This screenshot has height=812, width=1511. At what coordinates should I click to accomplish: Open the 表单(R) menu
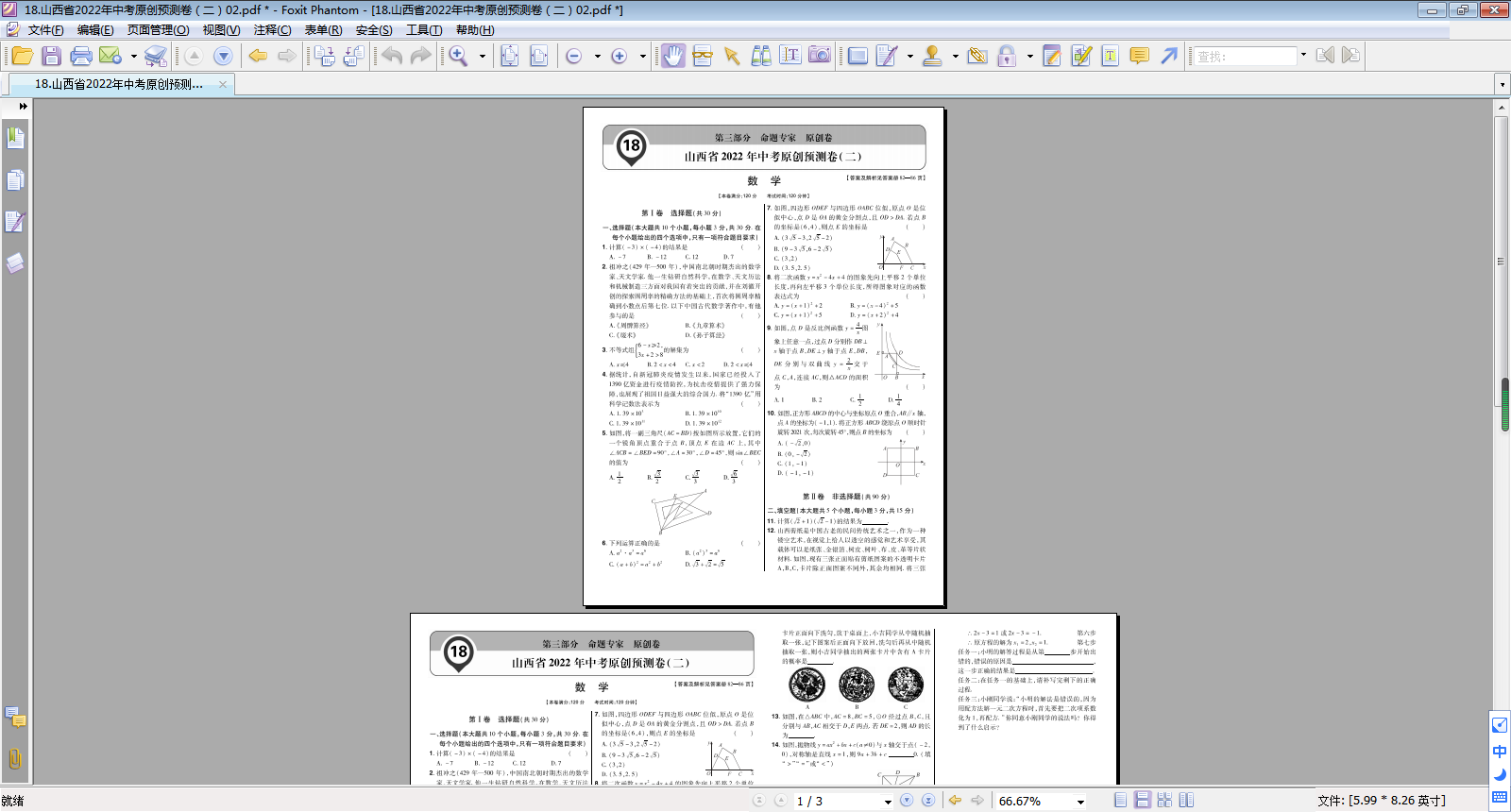pyautogui.click(x=323, y=30)
